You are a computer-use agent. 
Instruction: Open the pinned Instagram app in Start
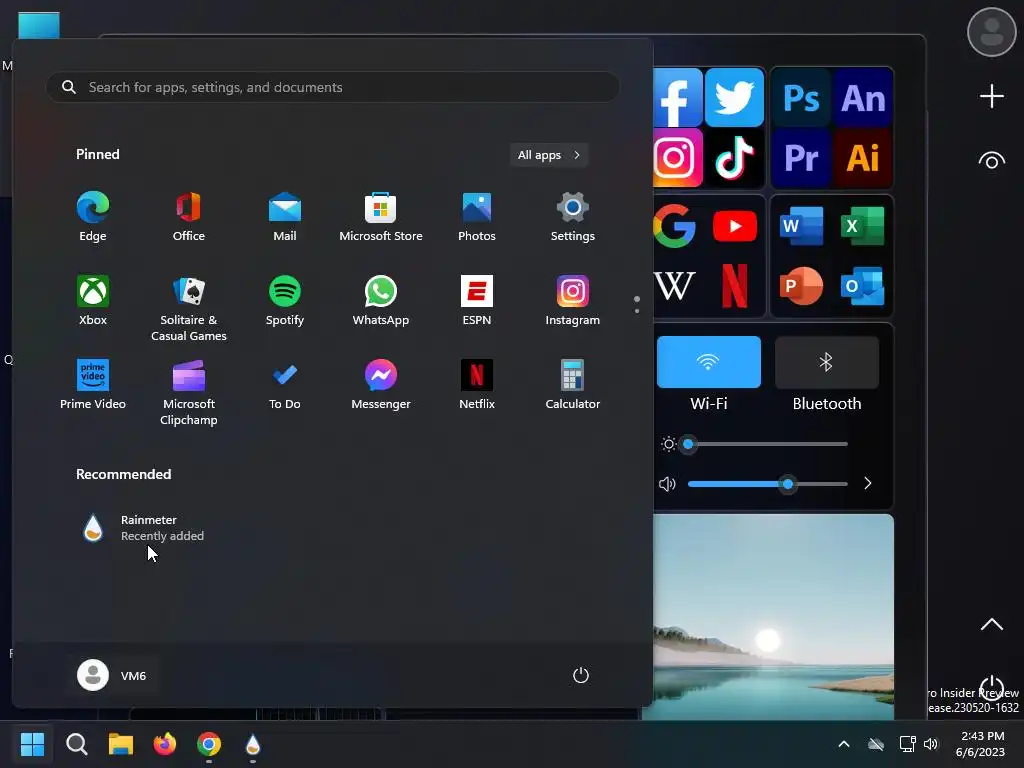click(573, 301)
